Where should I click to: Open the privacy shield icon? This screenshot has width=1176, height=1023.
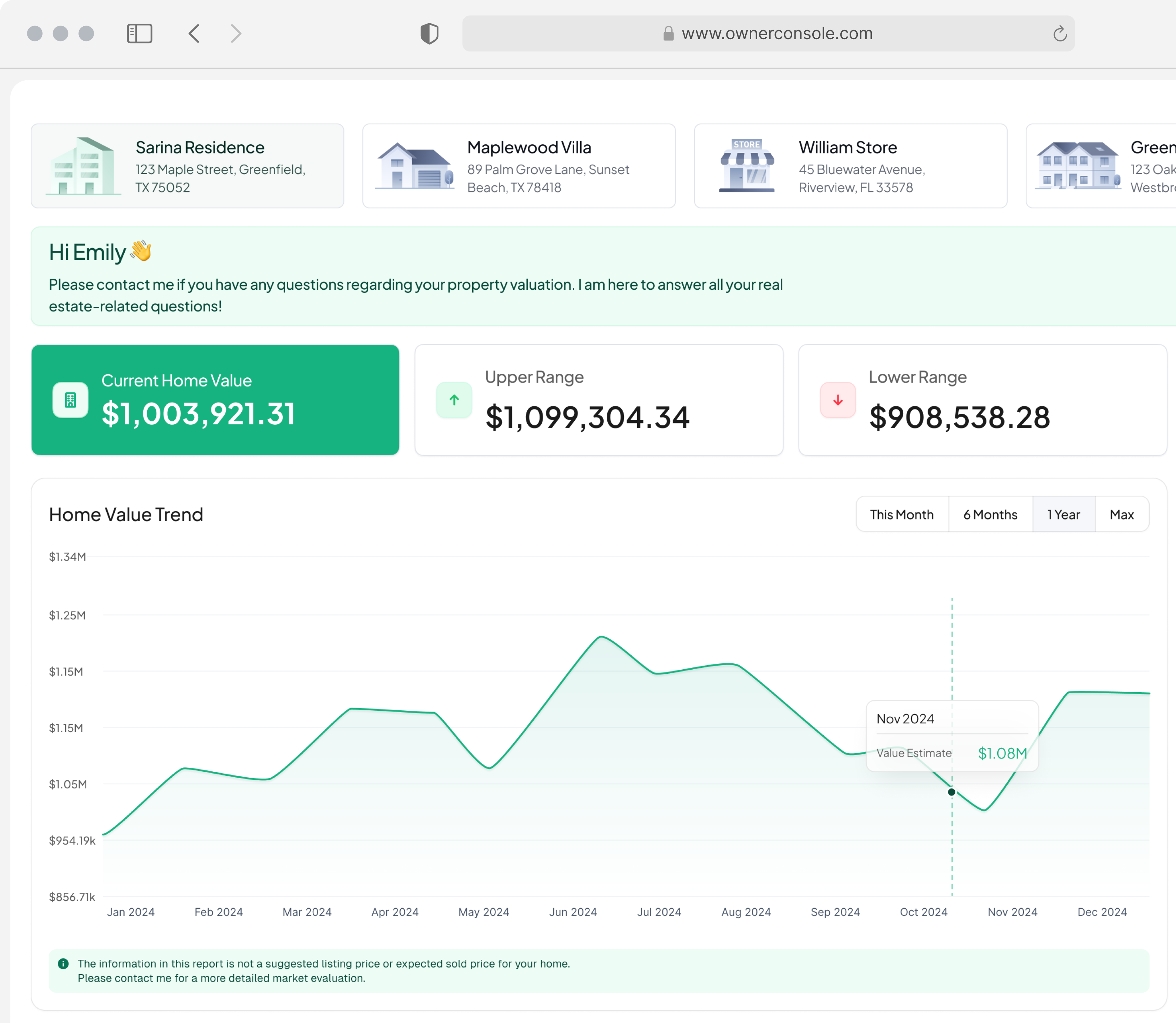tap(429, 34)
